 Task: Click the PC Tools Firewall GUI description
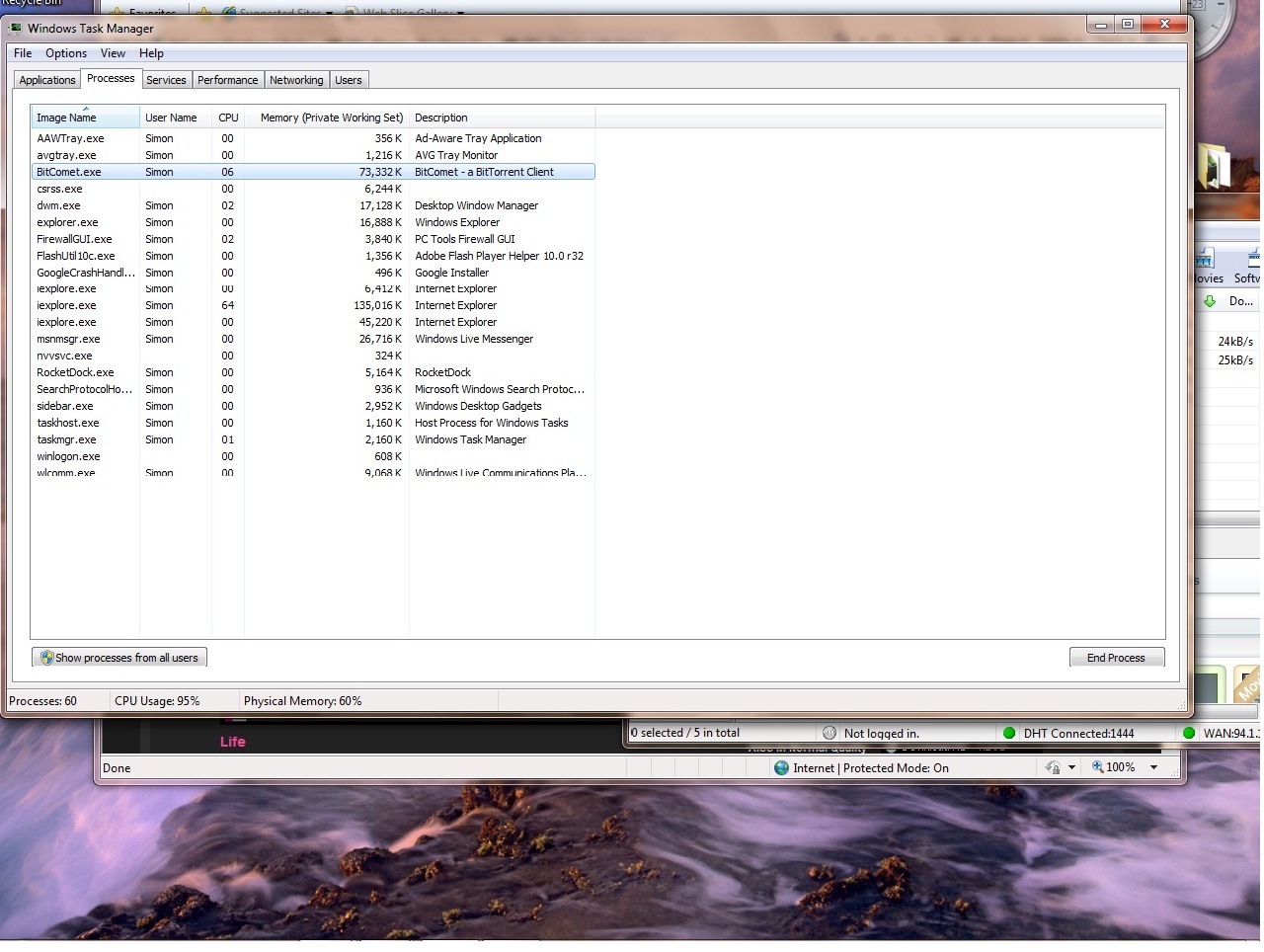click(465, 239)
